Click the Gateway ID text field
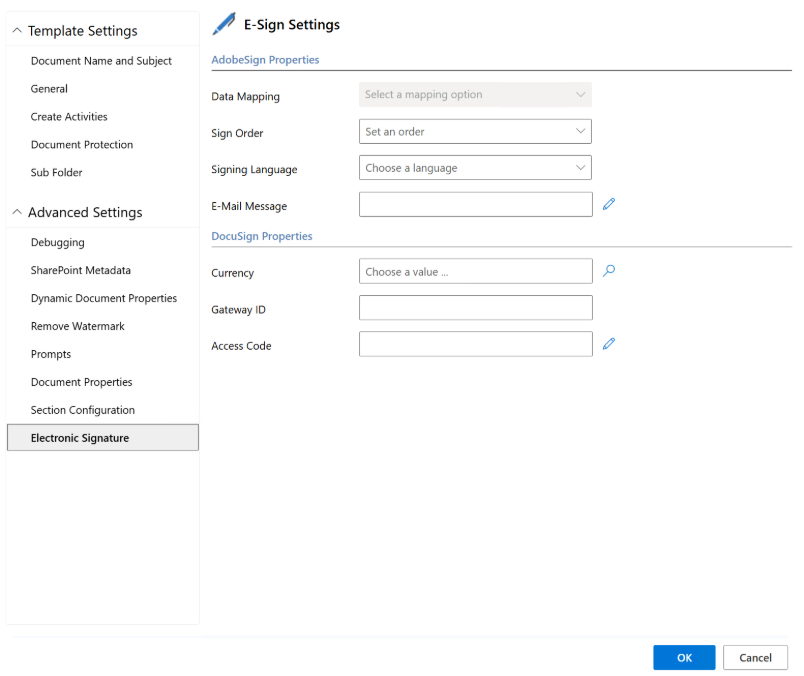The width and height of the screenshot is (804, 676). click(475, 308)
